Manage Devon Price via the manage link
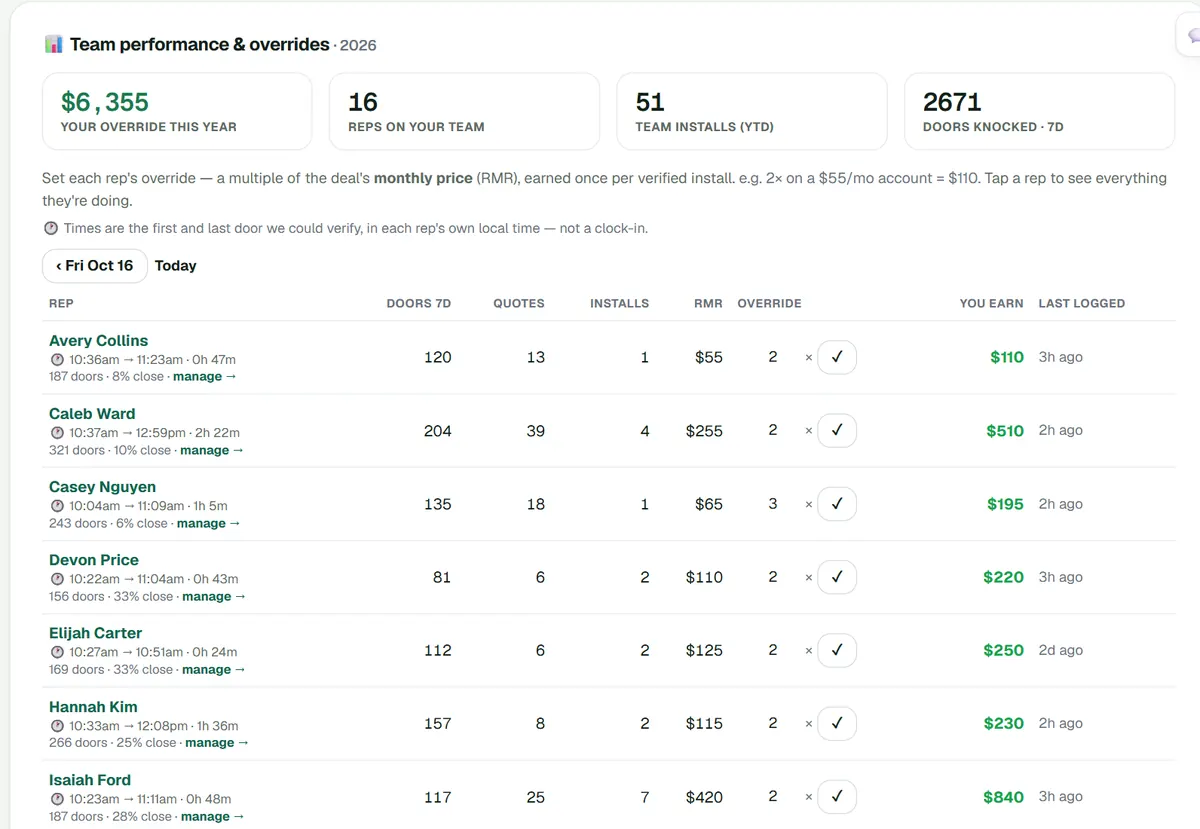 point(214,596)
